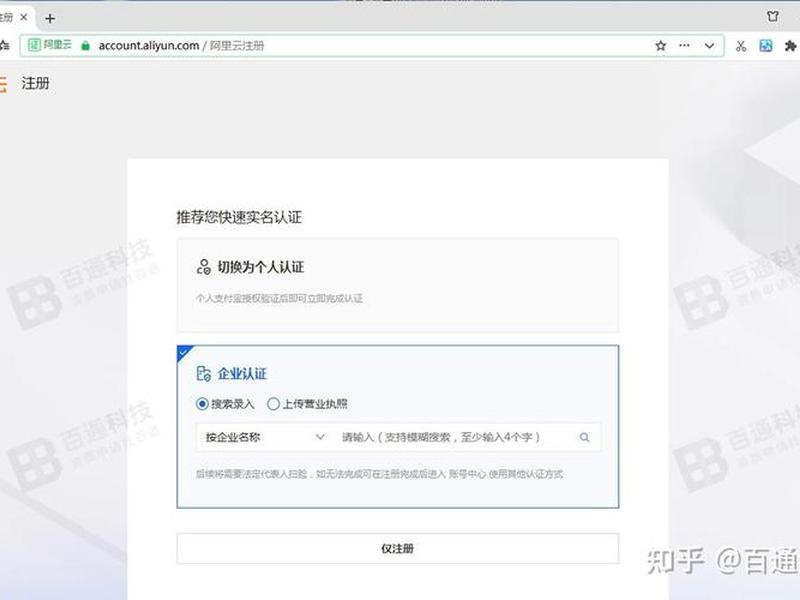Expand the address bar dropdown chevron
This screenshot has height=600, width=800.
pyautogui.click(x=709, y=45)
